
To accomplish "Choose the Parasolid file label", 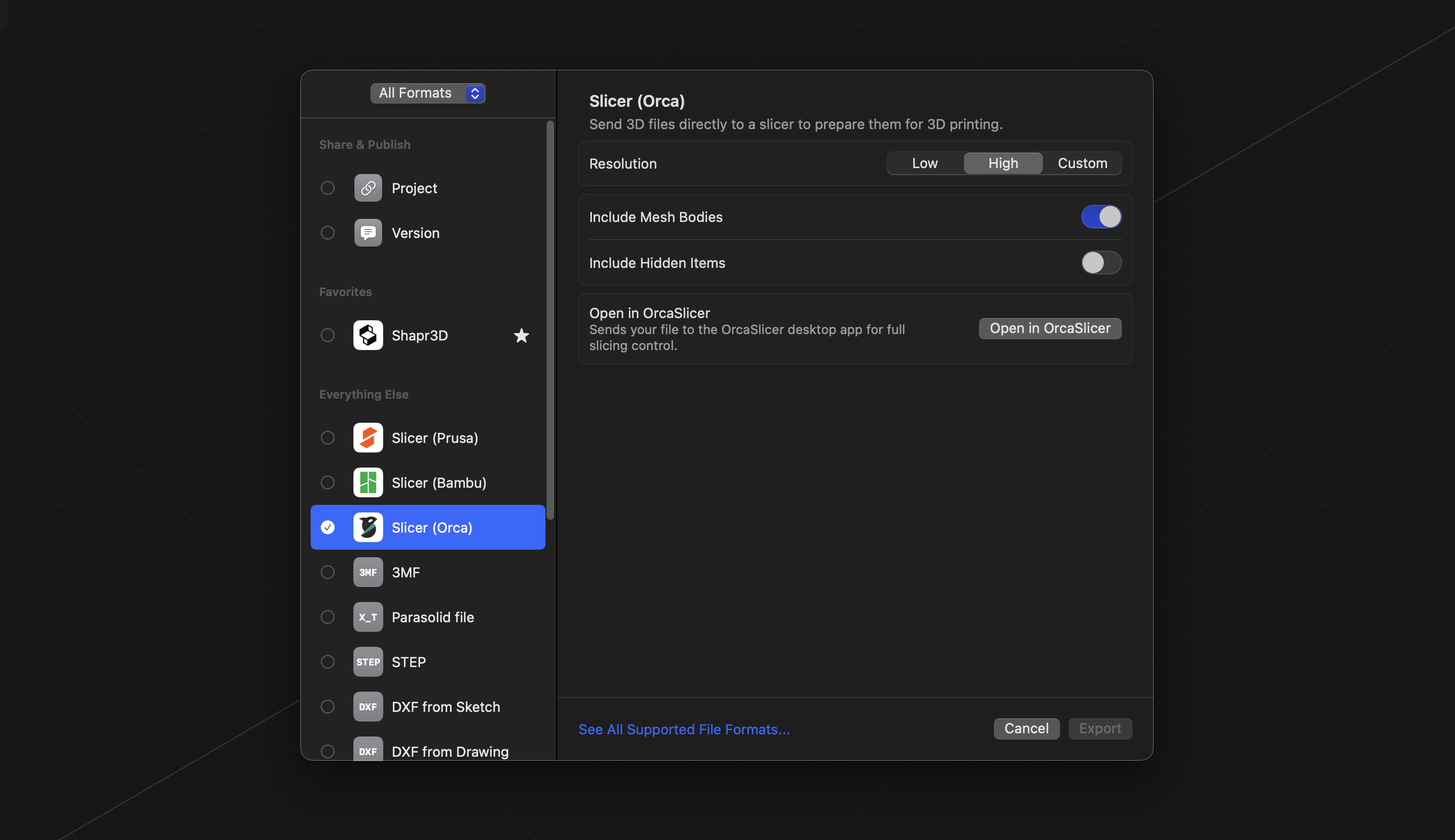I will 433,617.
